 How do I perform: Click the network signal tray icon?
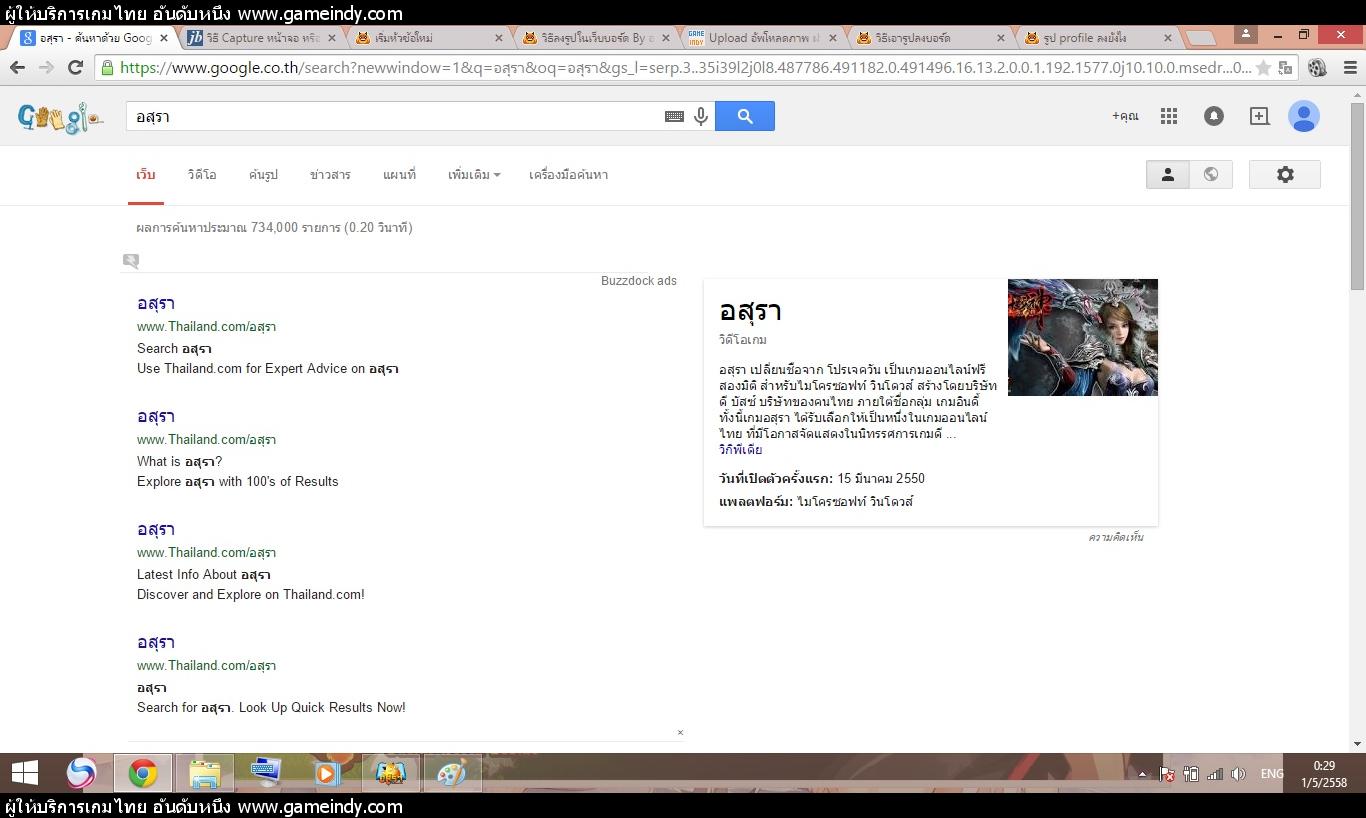(1215, 774)
